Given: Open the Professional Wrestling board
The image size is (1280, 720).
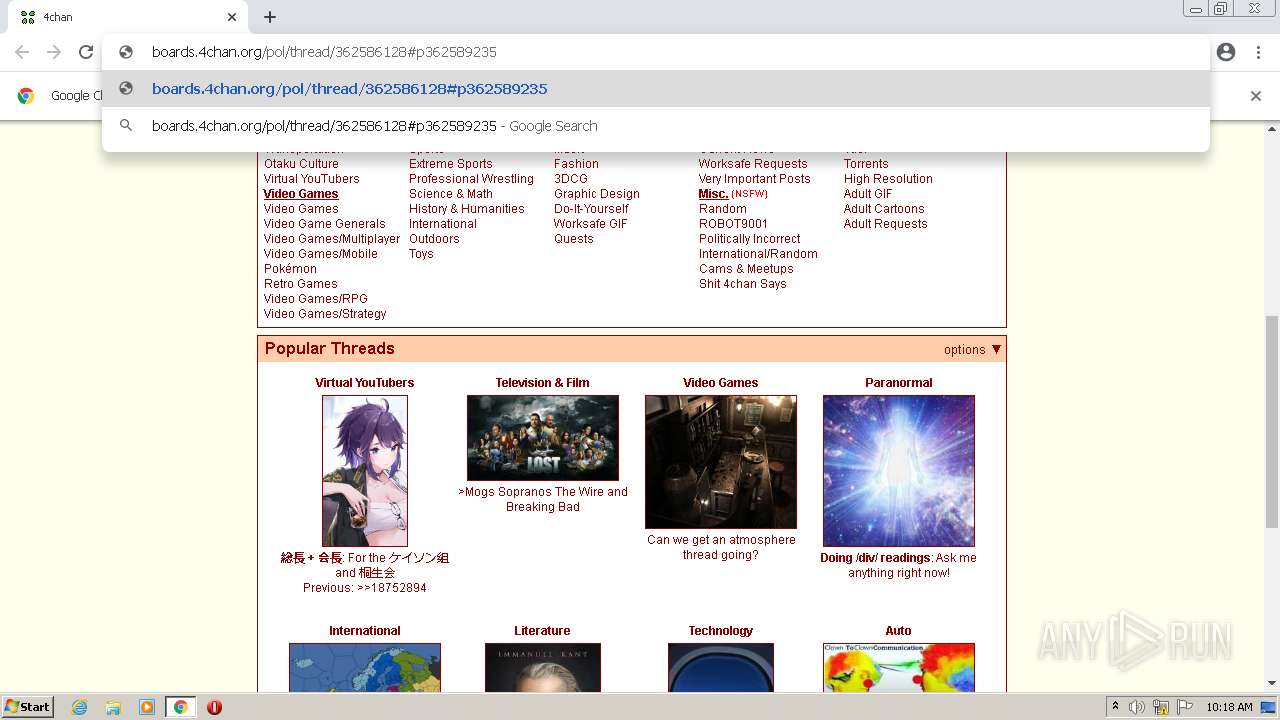Looking at the screenshot, I should pyautogui.click(x=471, y=179).
